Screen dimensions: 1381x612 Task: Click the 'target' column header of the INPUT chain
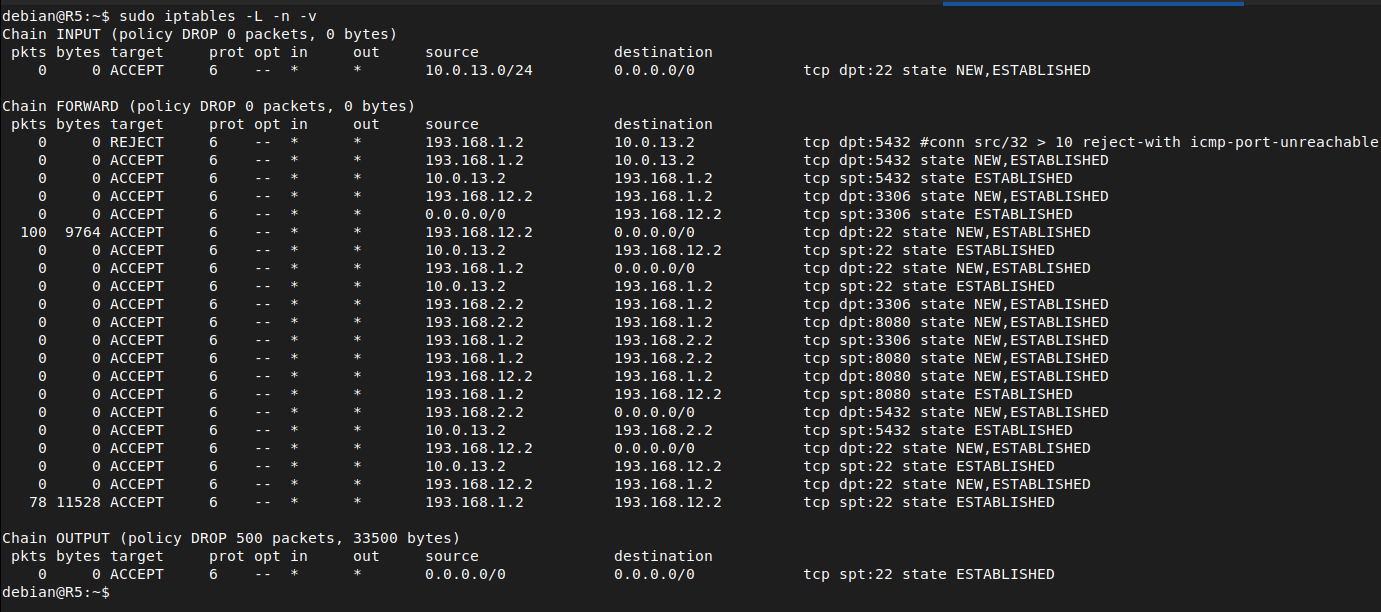coord(137,52)
